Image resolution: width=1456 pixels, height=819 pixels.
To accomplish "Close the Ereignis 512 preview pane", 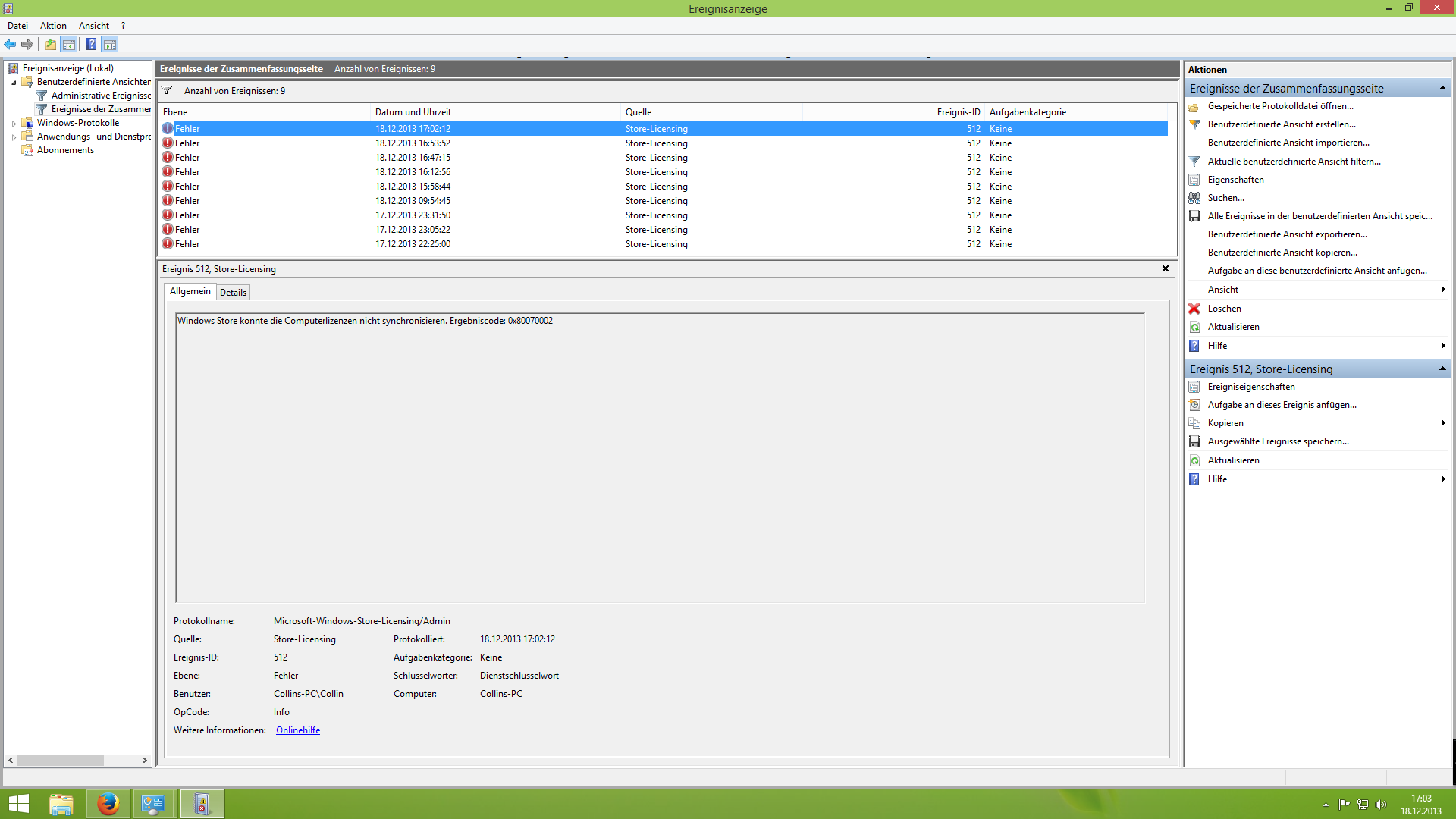I will tap(1166, 268).
